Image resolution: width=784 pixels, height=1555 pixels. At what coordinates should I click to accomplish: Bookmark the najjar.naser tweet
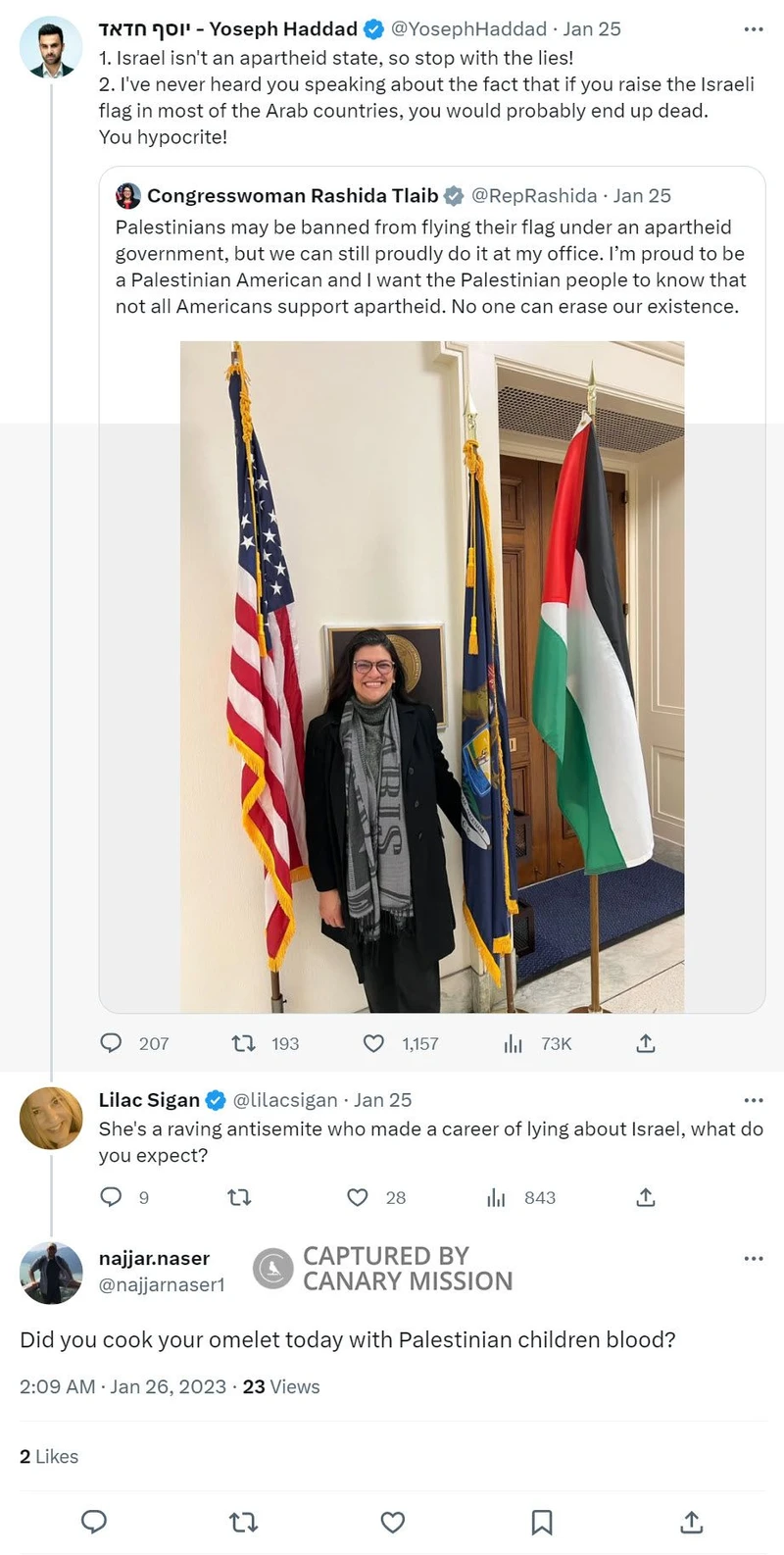click(542, 1522)
